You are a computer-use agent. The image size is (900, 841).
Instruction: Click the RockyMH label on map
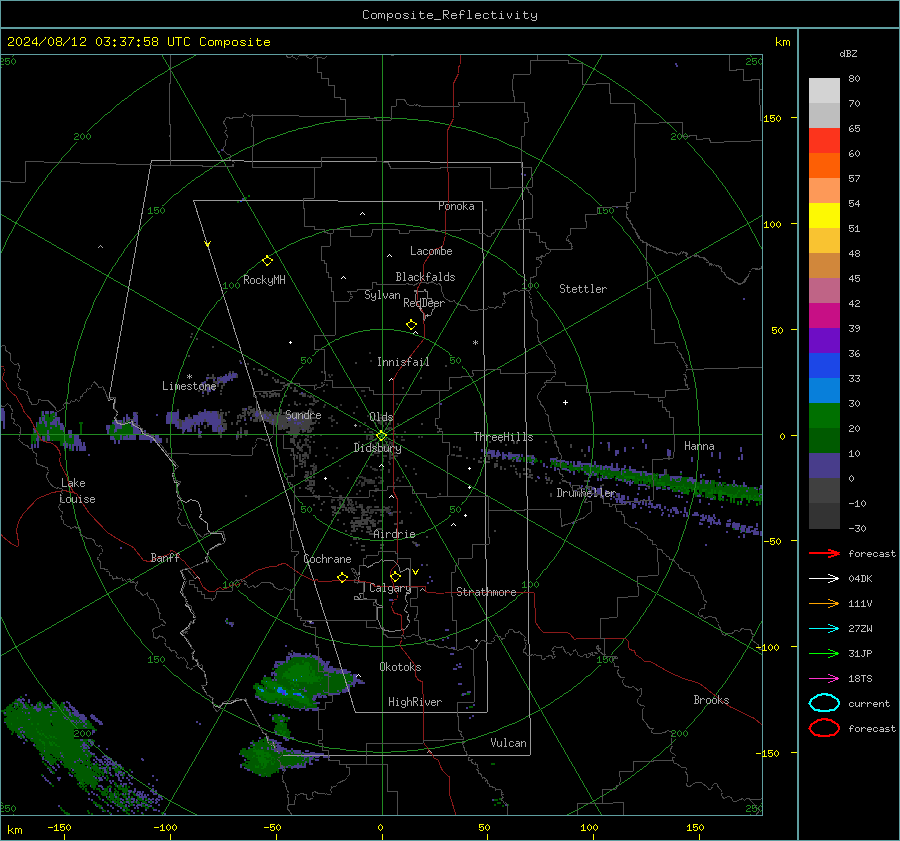click(264, 280)
